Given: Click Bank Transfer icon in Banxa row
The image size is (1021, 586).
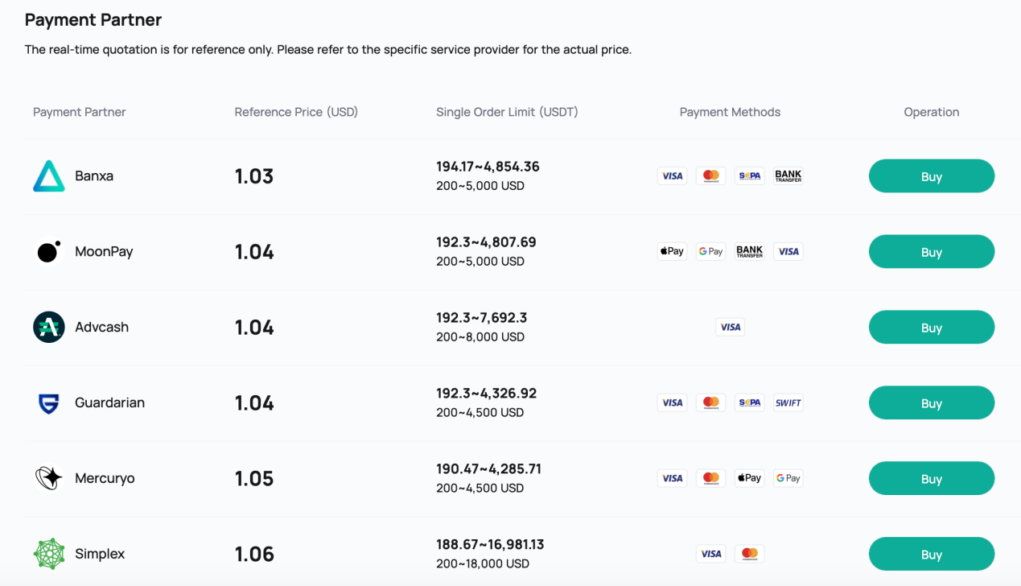Looking at the screenshot, I should 788,176.
